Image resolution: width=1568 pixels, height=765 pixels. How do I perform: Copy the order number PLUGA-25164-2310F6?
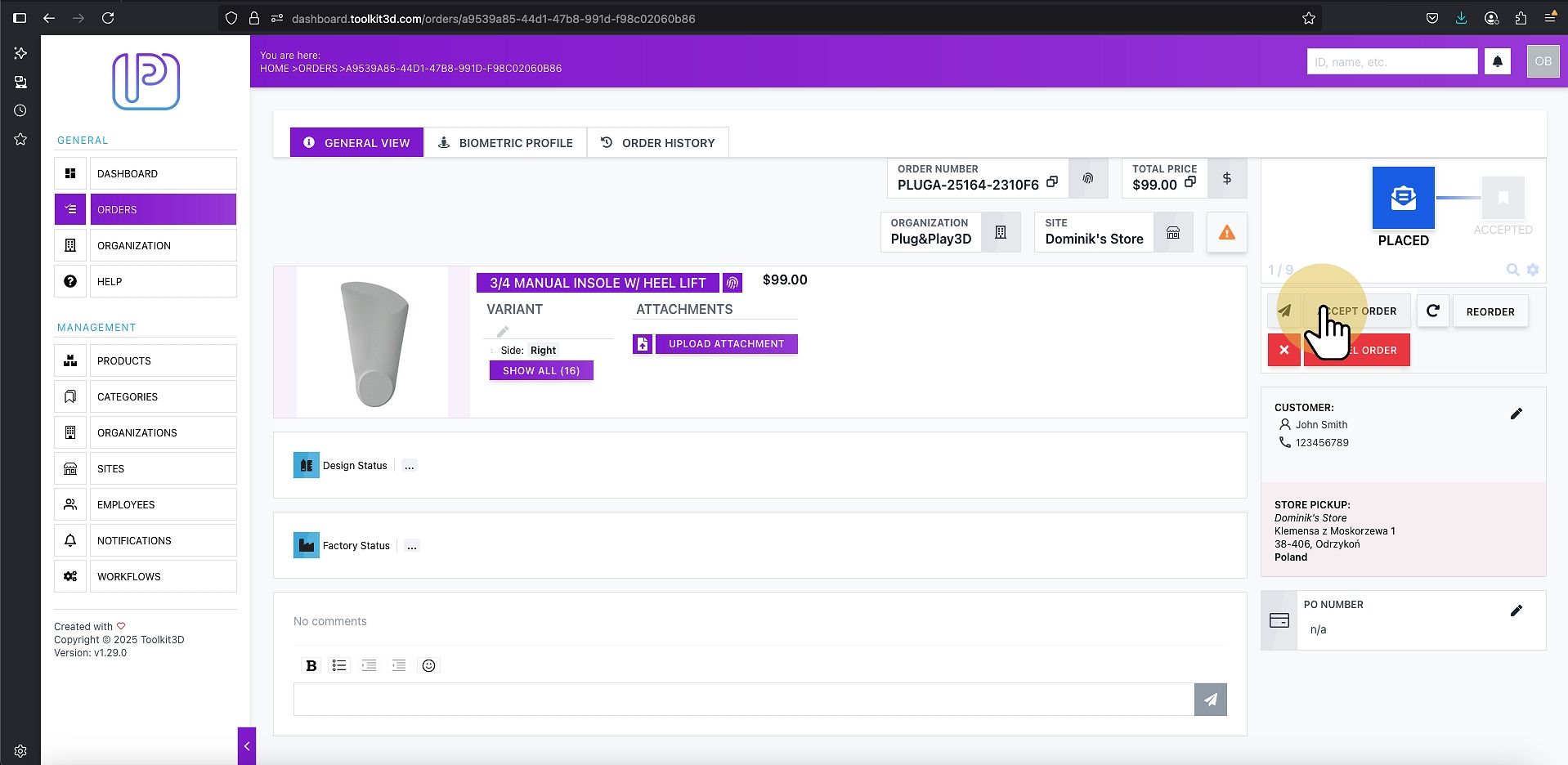[1052, 181]
